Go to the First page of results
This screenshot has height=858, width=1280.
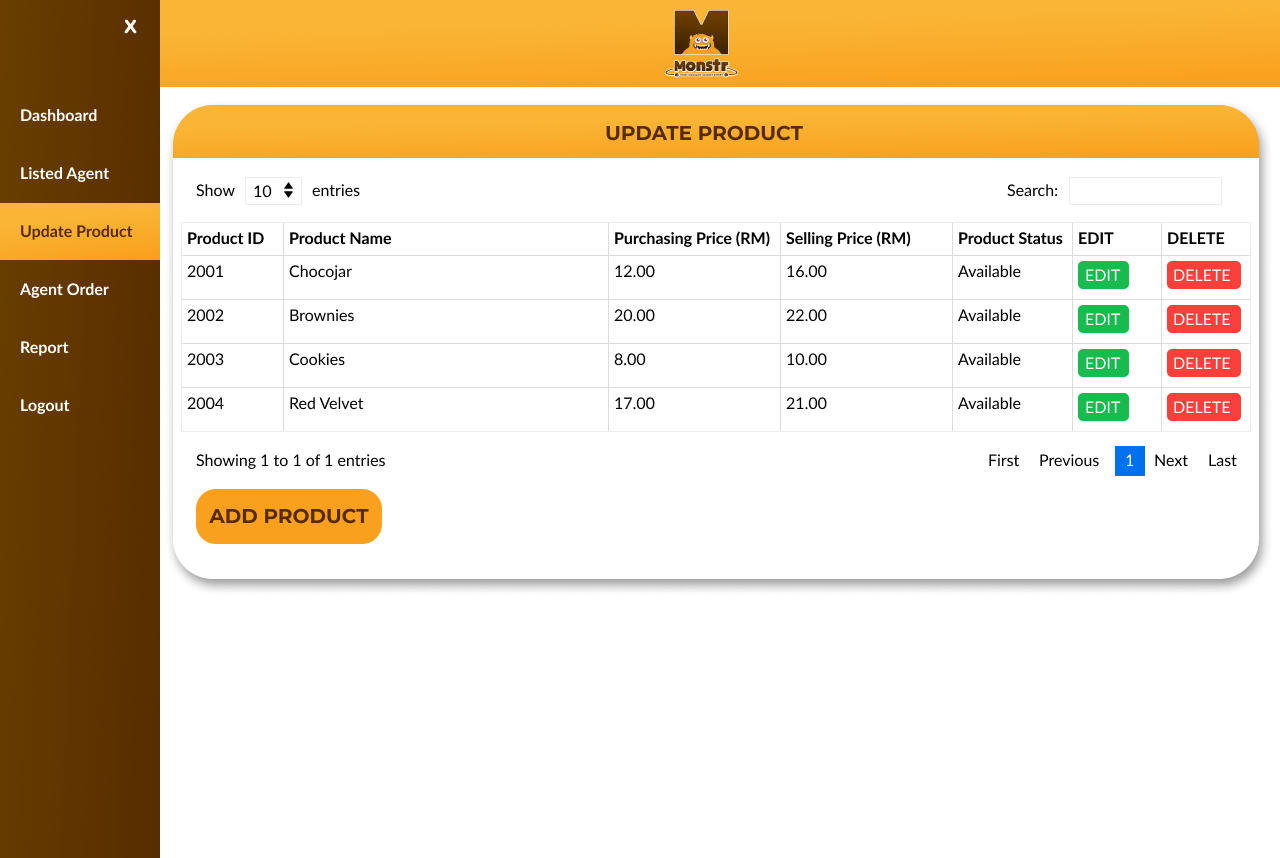coord(1003,460)
